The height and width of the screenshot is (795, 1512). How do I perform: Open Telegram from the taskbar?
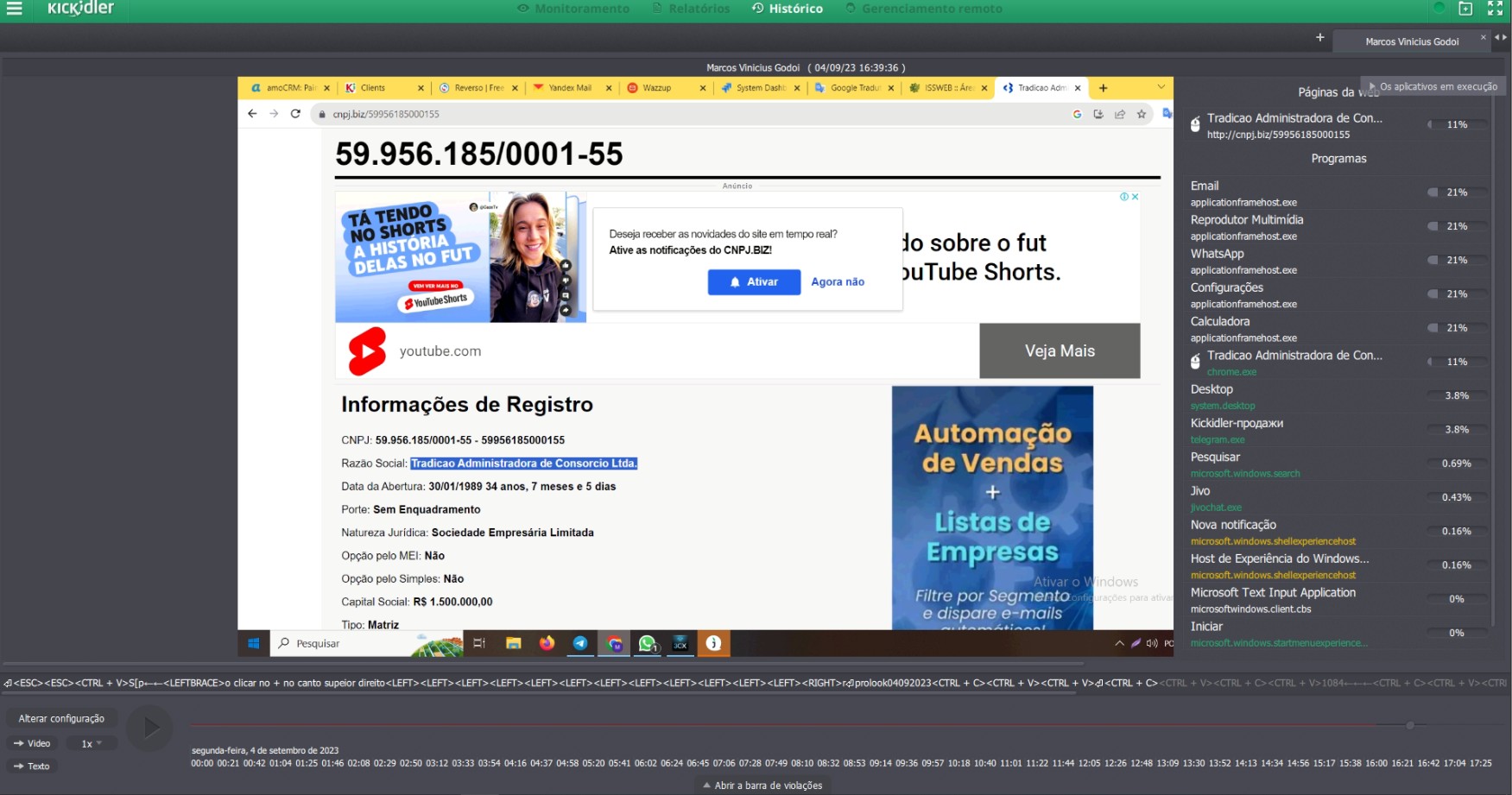580,643
